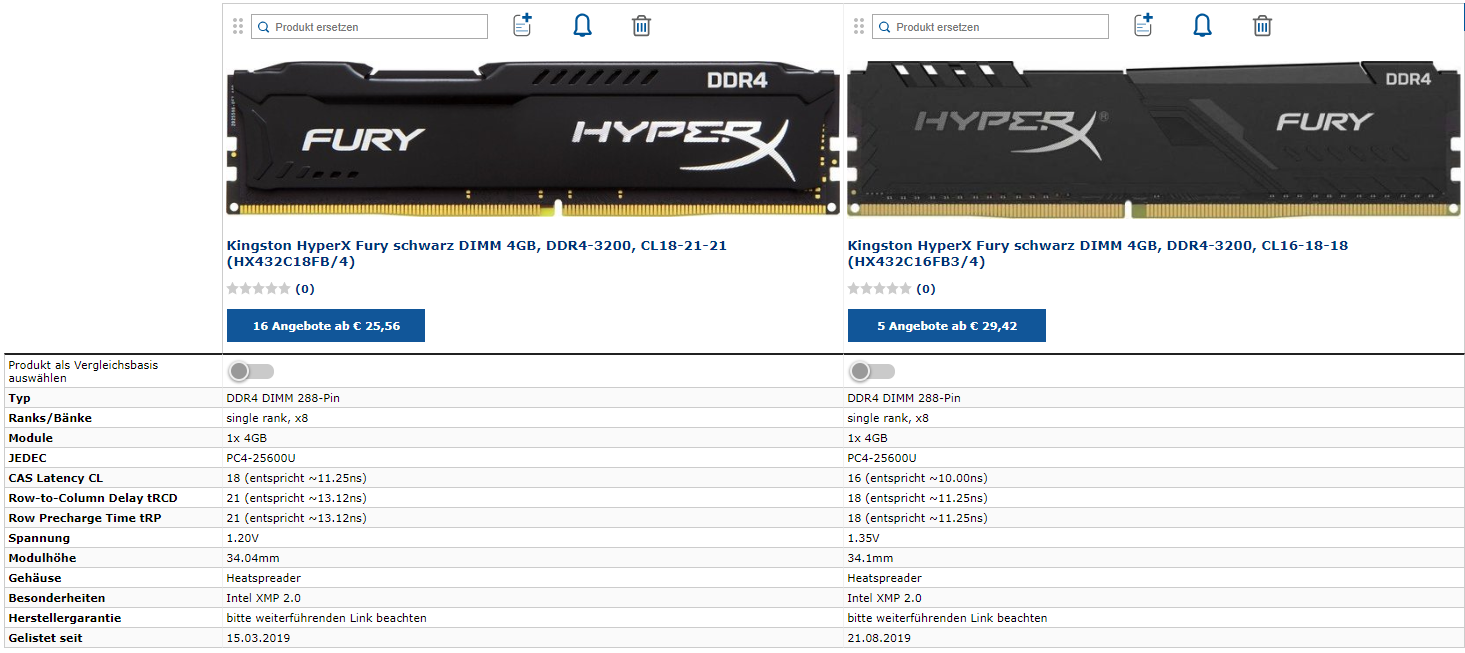Open 16 Angebote ab € 25,56
This screenshot has height=653, width=1465.
pyautogui.click(x=326, y=326)
